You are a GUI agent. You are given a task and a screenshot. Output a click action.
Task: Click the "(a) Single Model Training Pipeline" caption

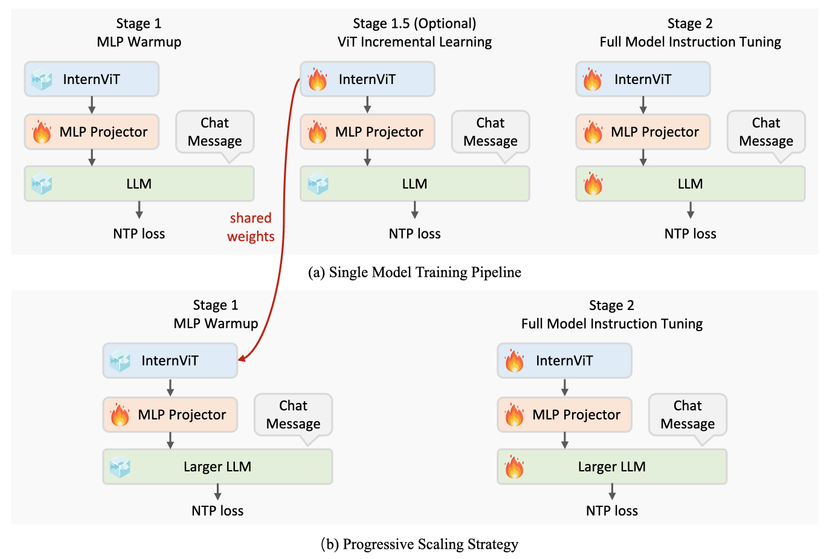coord(415,273)
